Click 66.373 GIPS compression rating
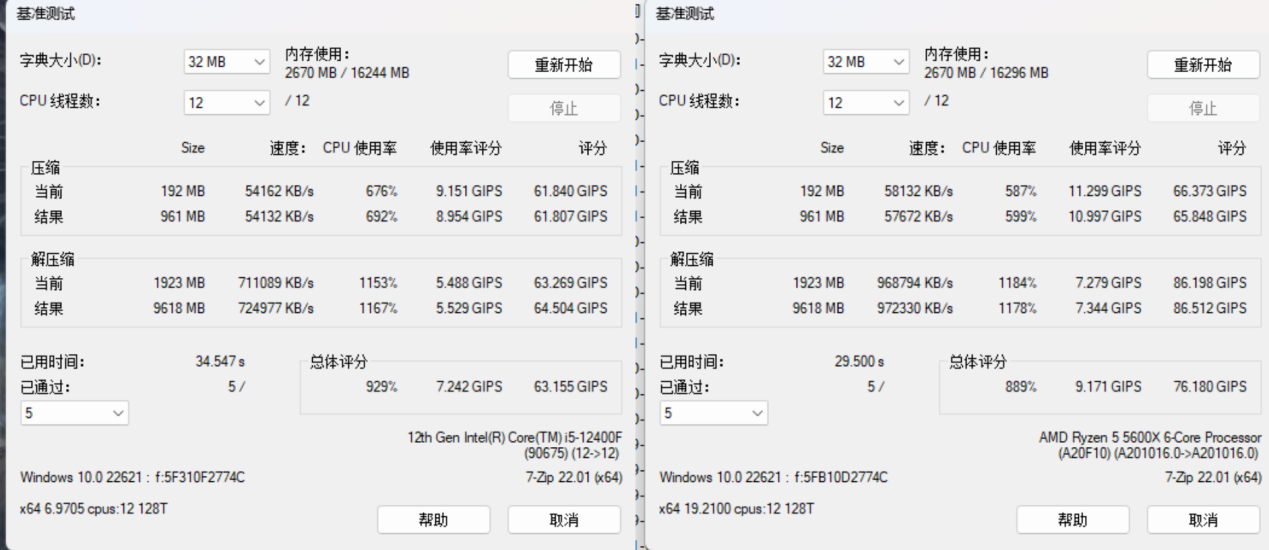 point(1210,191)
